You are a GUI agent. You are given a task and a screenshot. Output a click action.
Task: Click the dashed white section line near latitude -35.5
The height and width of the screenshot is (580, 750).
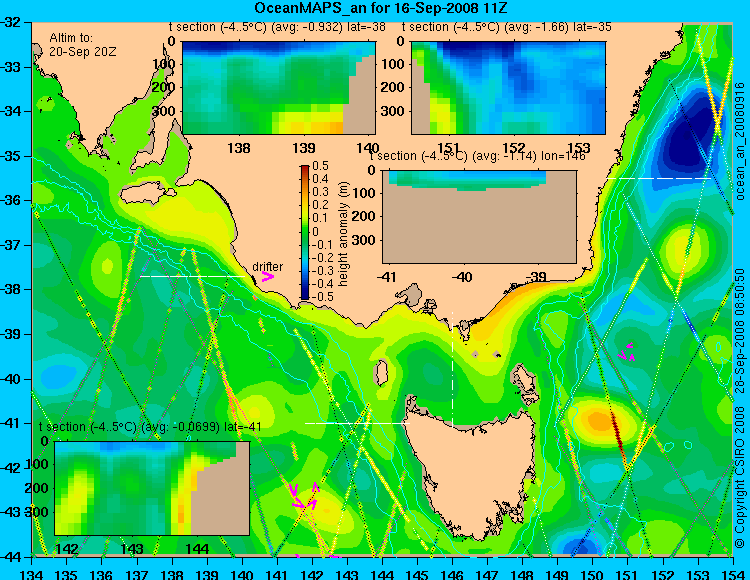(x=659, y=178)
